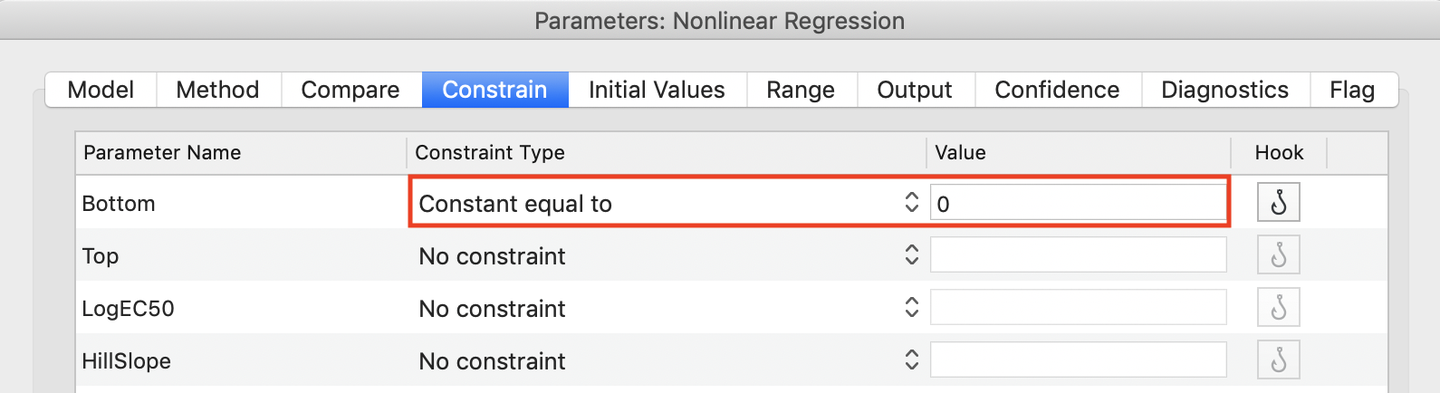Select the Flag tab

pos(1353,90)
